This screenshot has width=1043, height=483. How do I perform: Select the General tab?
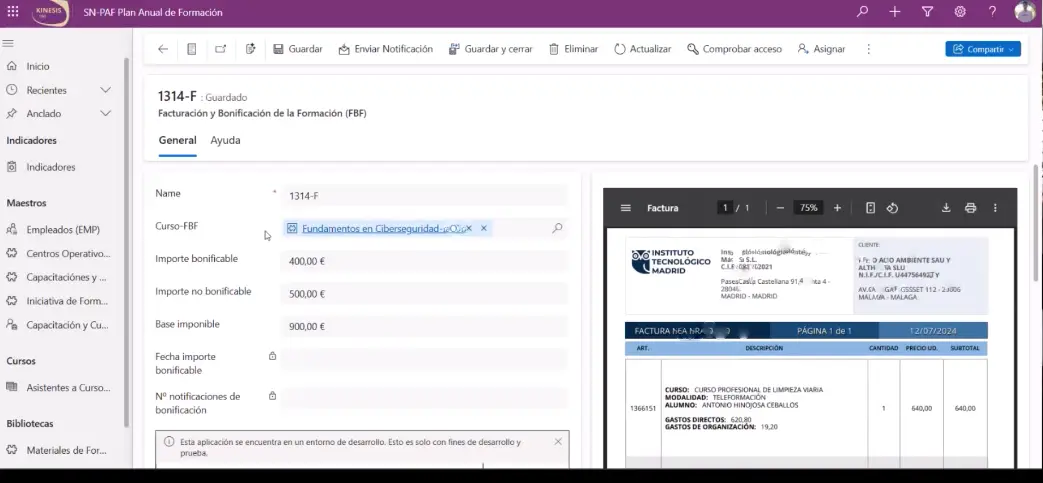point(177,140)
